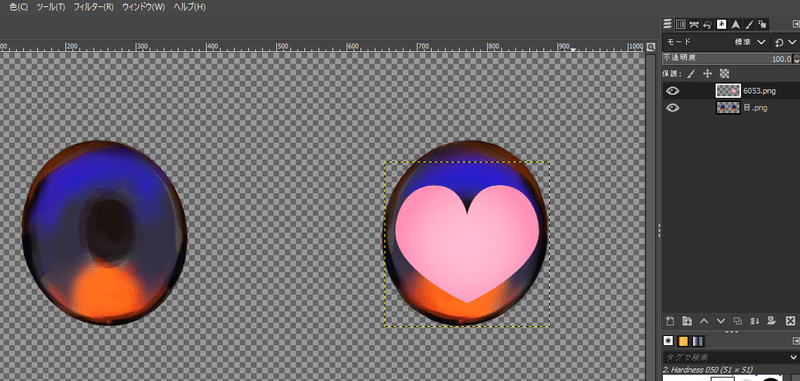Open the ツール(T) Tools menu
Image resolution: width=800 pixels, height=381 pixels.
tap(51, 7)
